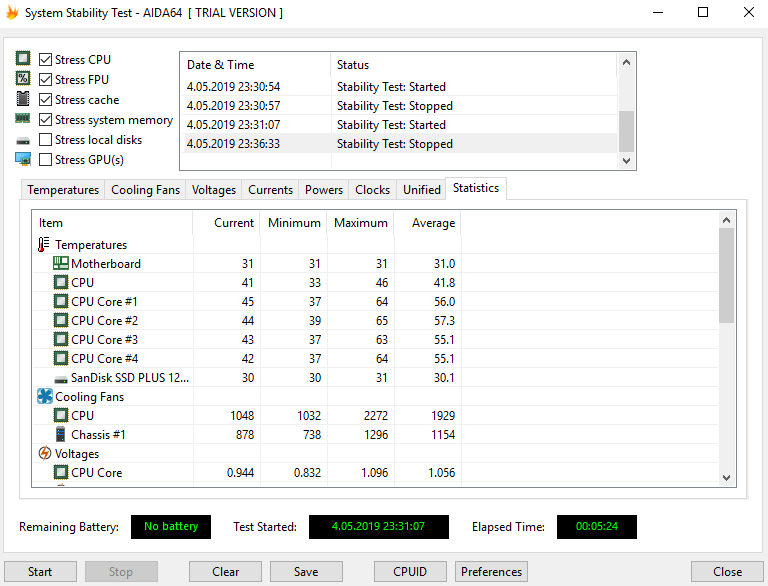This screenshot has height=586, width=768.
Task: Click the AIDA64 flame icon in title bar
Action: 12,12
